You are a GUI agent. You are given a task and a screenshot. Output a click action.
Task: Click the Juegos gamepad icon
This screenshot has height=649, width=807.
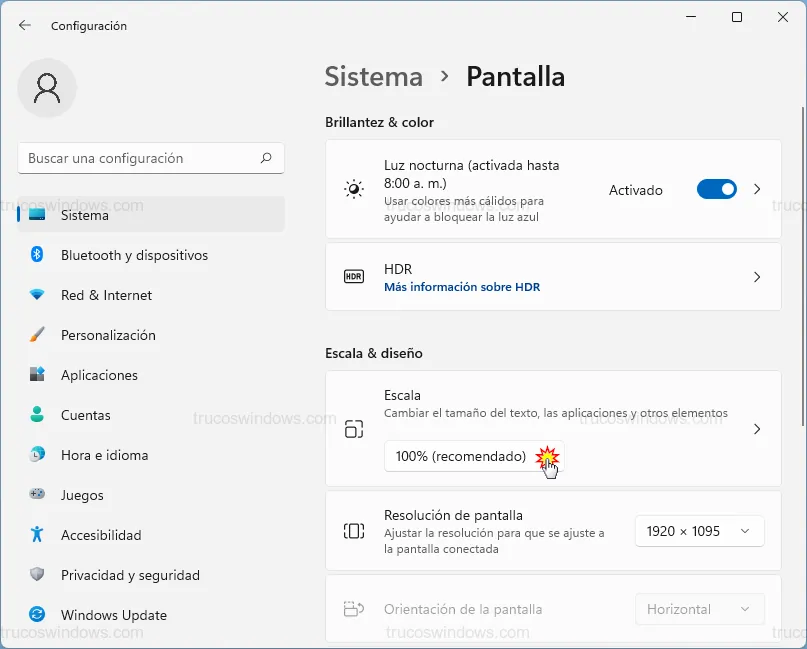[x=37, y=495]
